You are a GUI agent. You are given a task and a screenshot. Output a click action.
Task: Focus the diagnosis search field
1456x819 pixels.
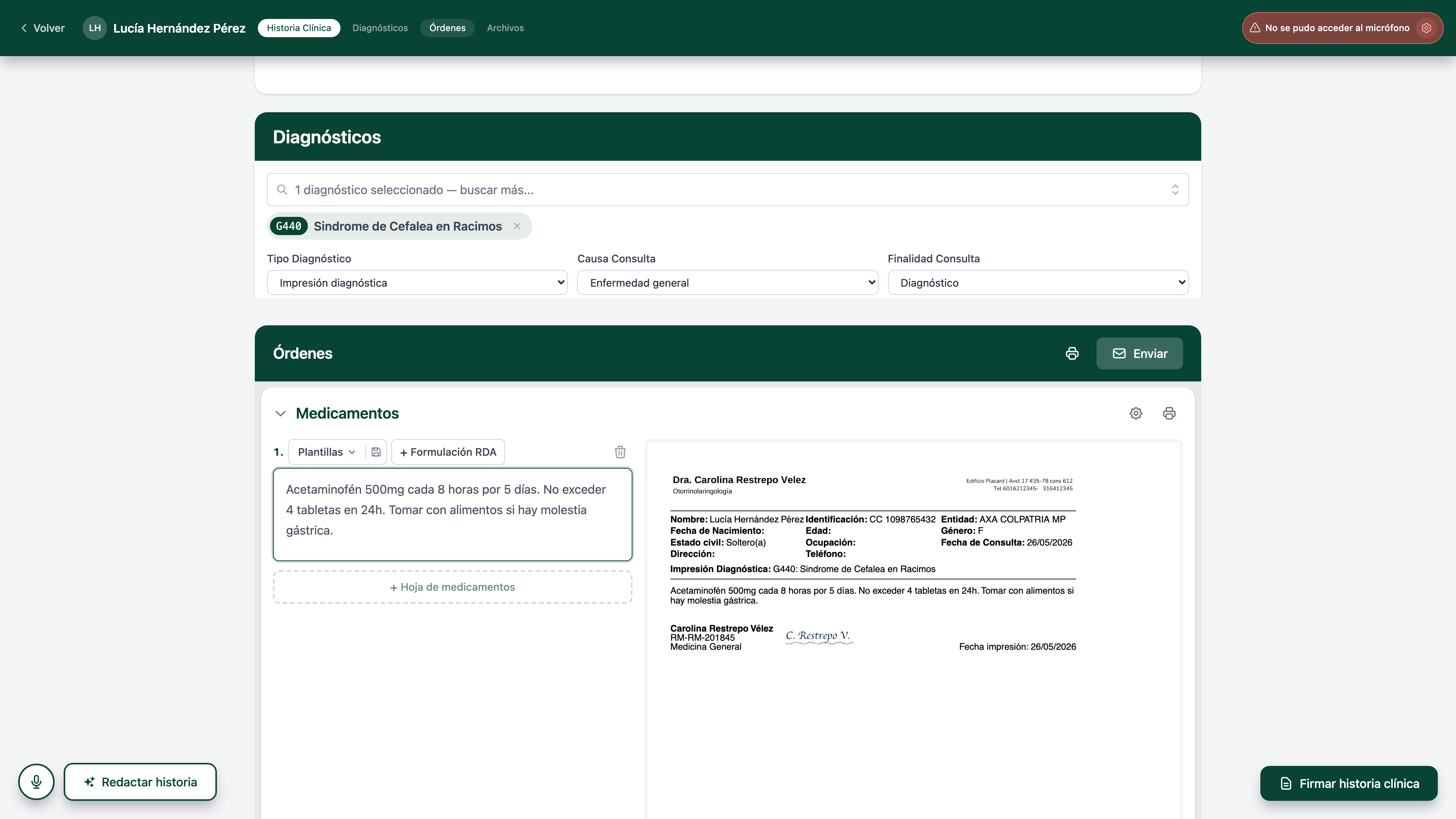pyautogui.click(x=728, y=190)
